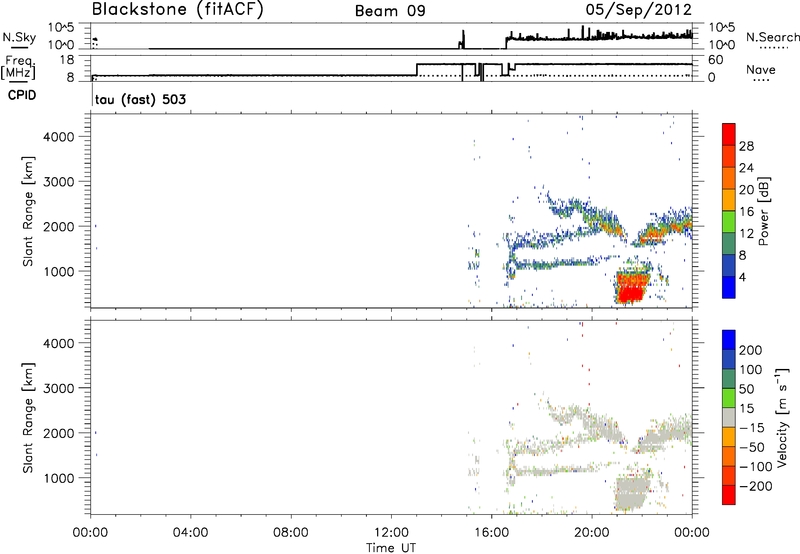This screenshot has height=554, width=800.
Task: Select the "N.Search" legend label
Action: point(773,37)
